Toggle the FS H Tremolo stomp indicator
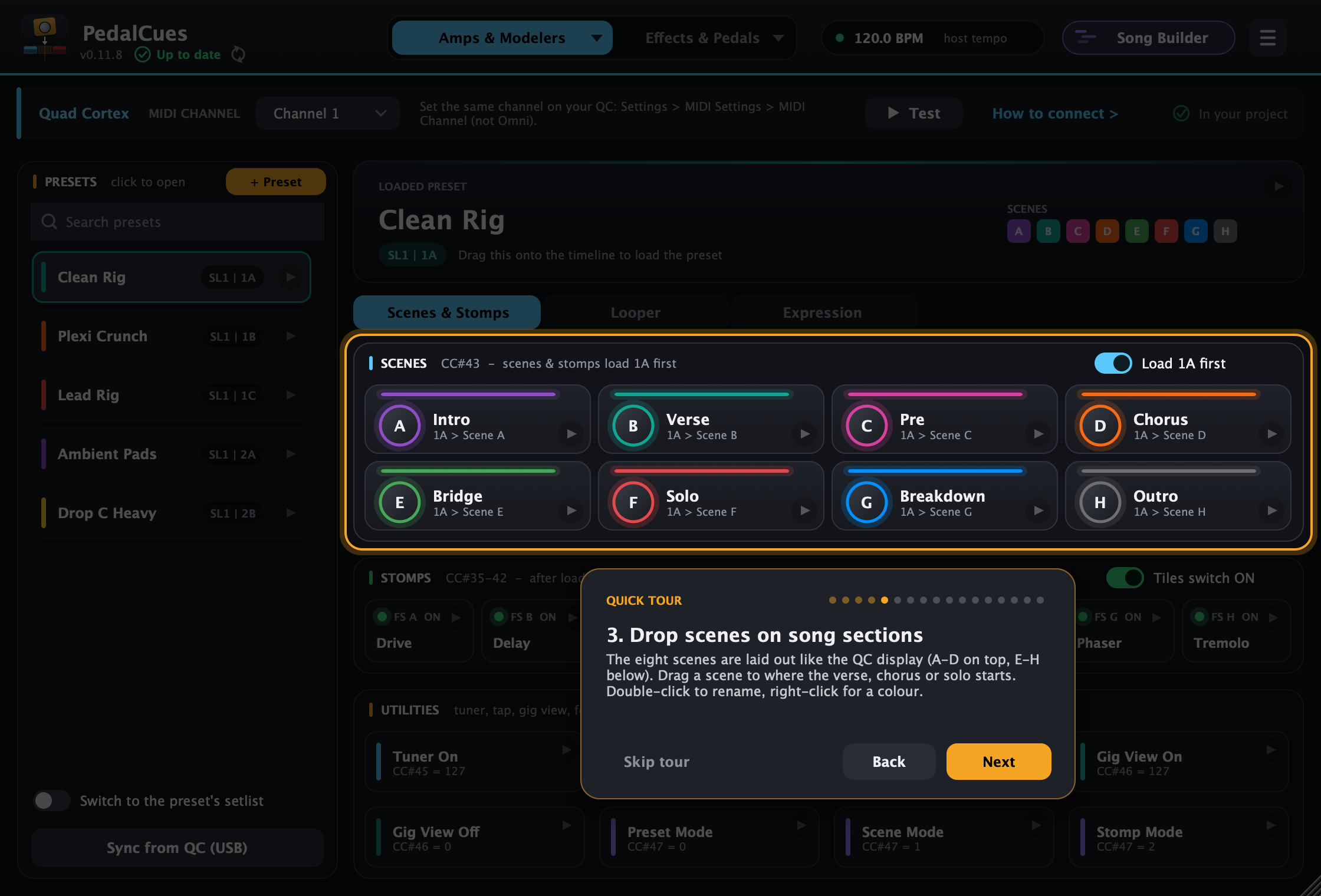This screenshot has height=896, width=1321. [1200, 617]
